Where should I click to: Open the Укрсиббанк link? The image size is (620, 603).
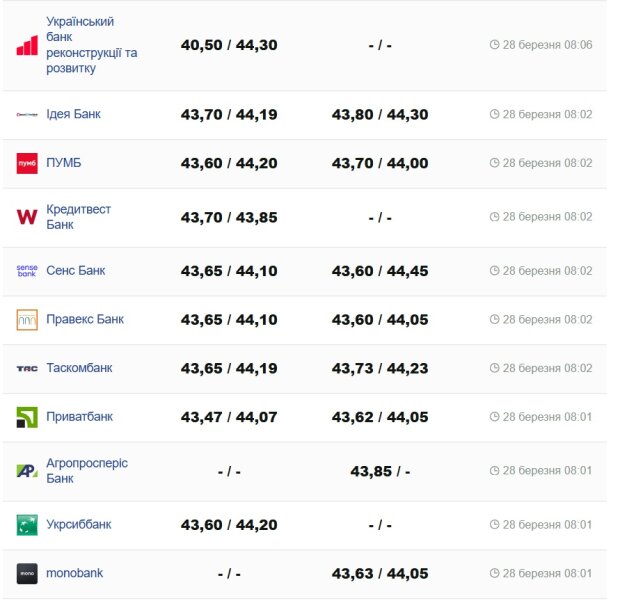point(78,524)
